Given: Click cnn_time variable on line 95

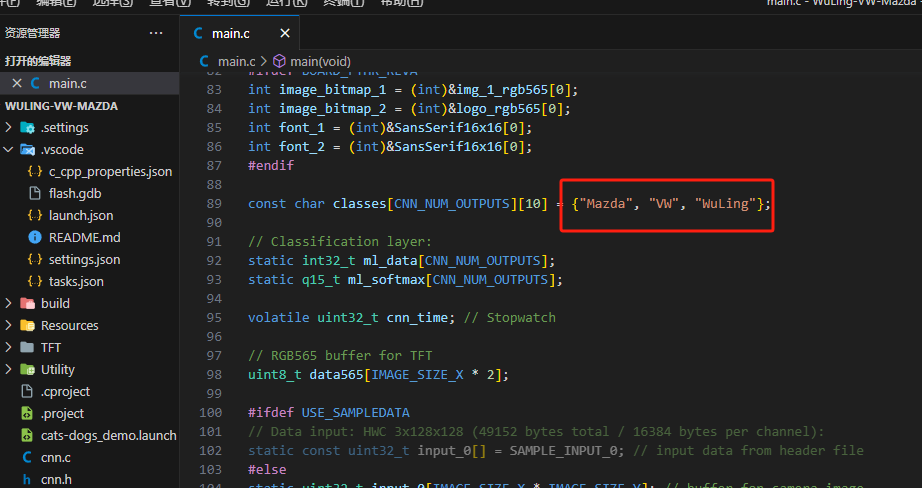Looking at the screenshot, I should coord(417,317).
